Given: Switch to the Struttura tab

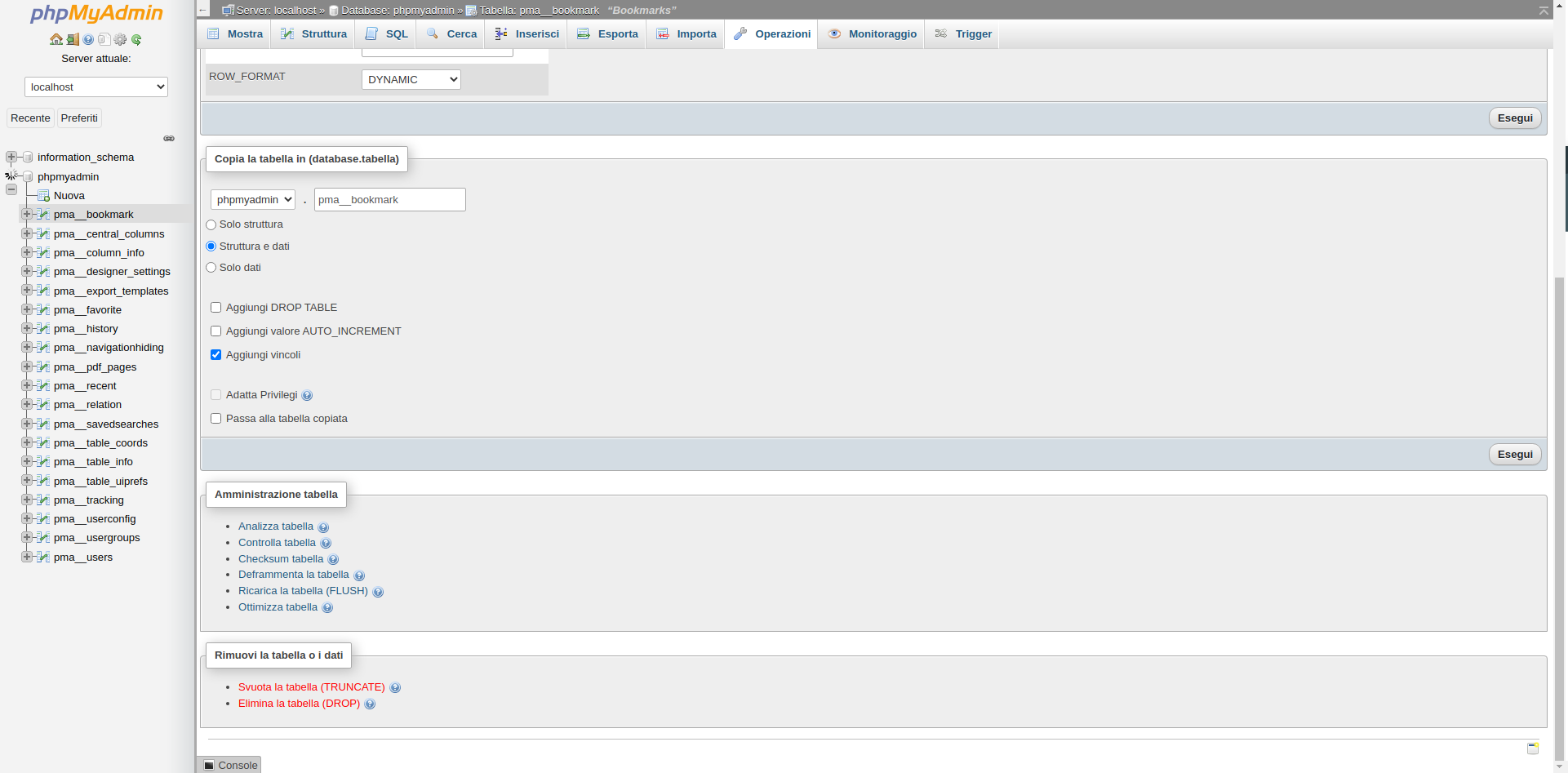Looking at the screenshot, I should (x=314, y=34).
